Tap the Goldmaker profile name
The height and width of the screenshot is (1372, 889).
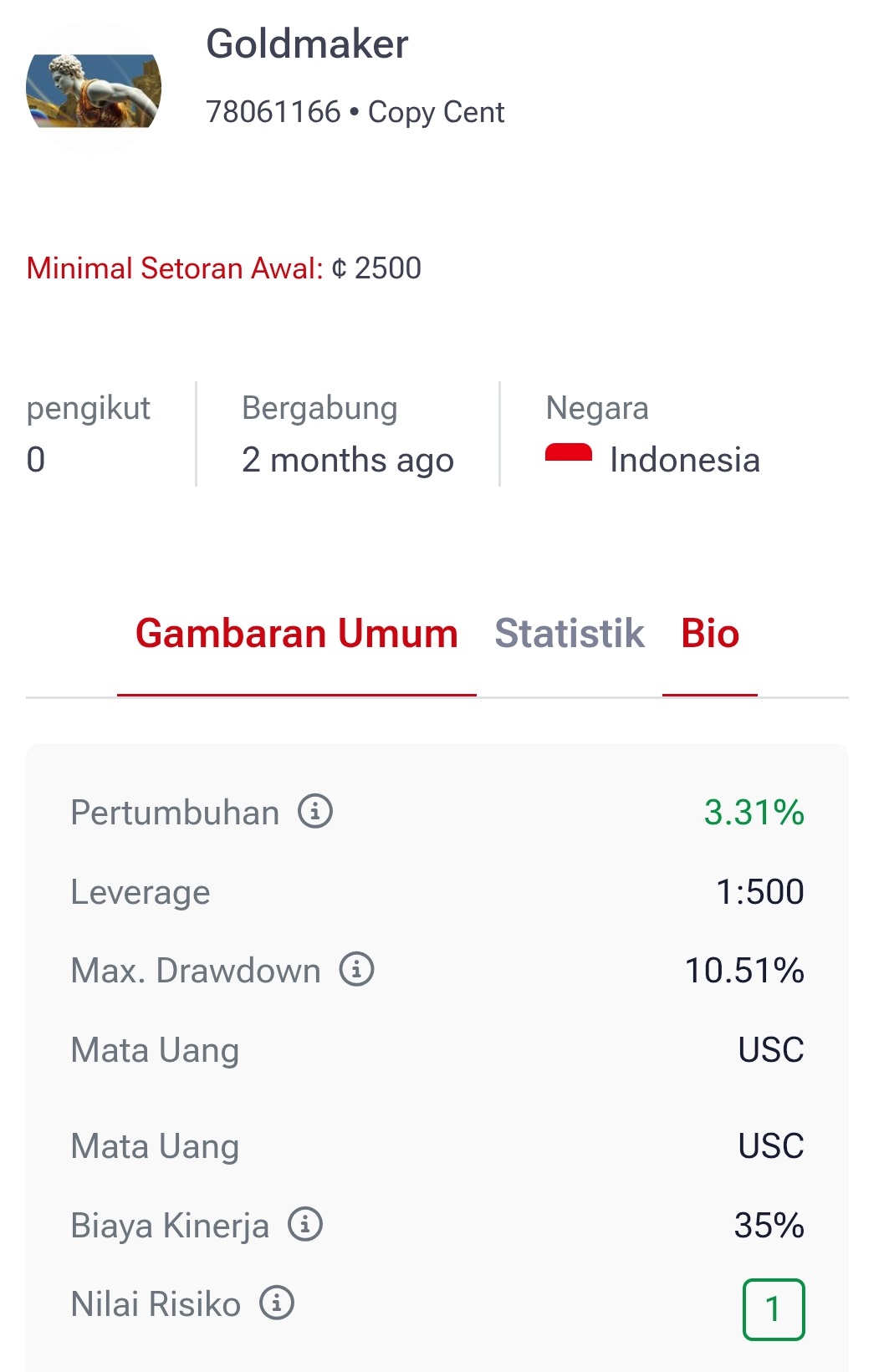pos(307,44)
